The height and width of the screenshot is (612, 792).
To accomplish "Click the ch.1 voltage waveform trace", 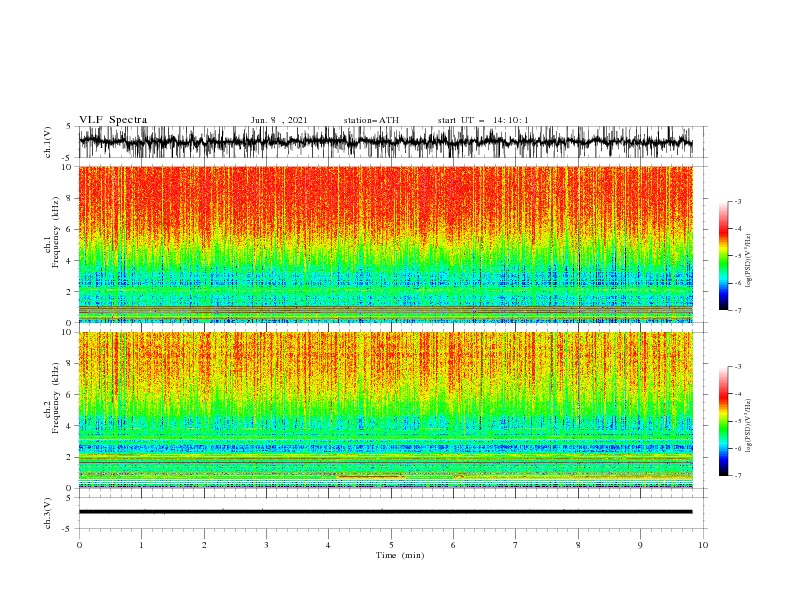I will coord(385,142).
